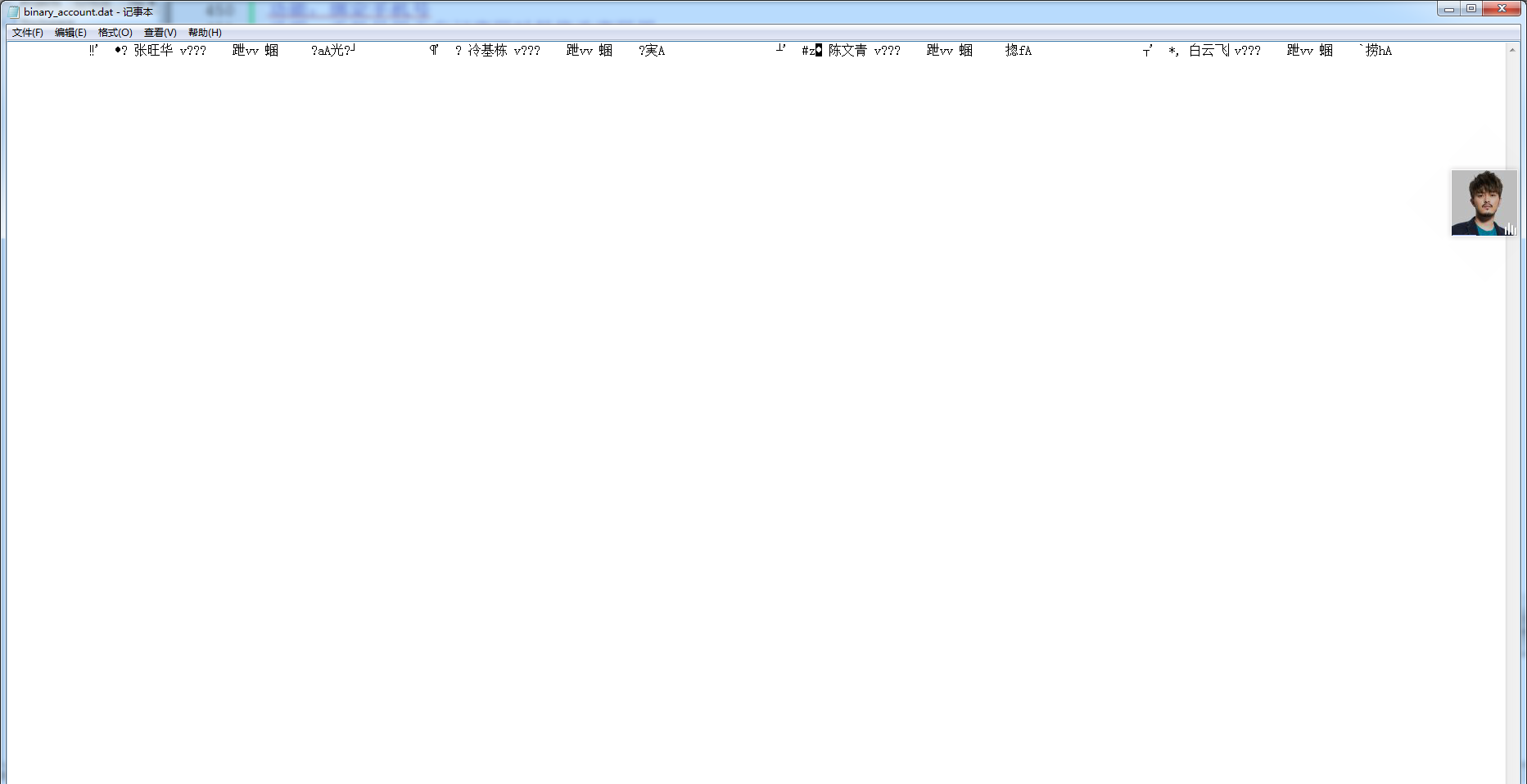Close the binary_account.dat Notepad window

1502,9
